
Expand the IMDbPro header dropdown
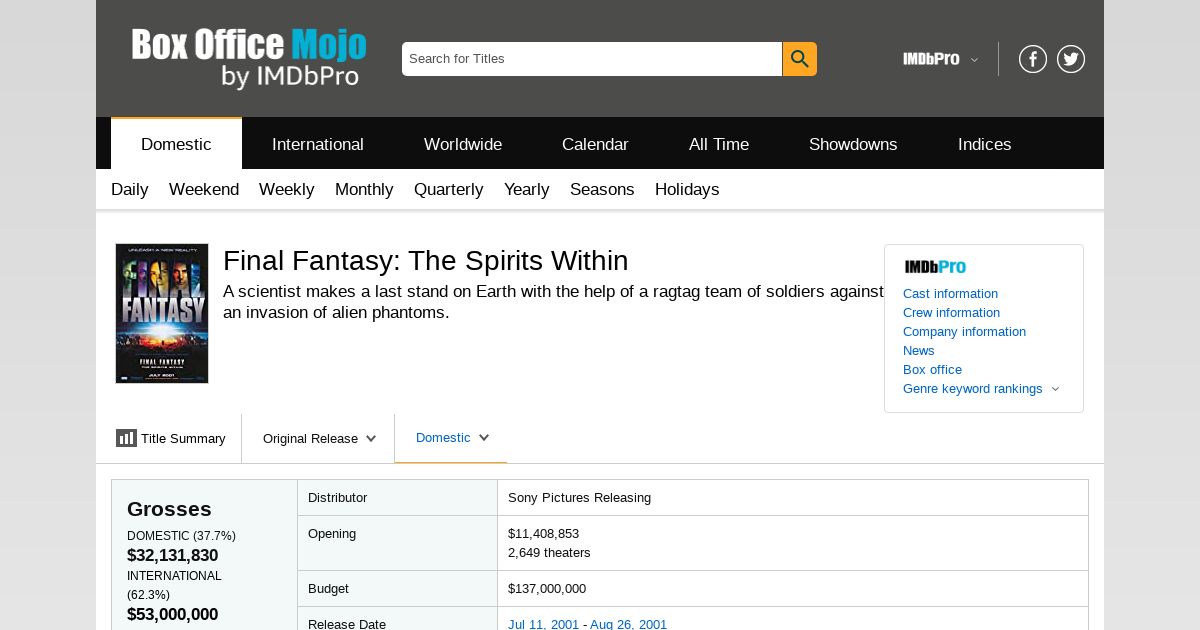(x=941, y=59)
